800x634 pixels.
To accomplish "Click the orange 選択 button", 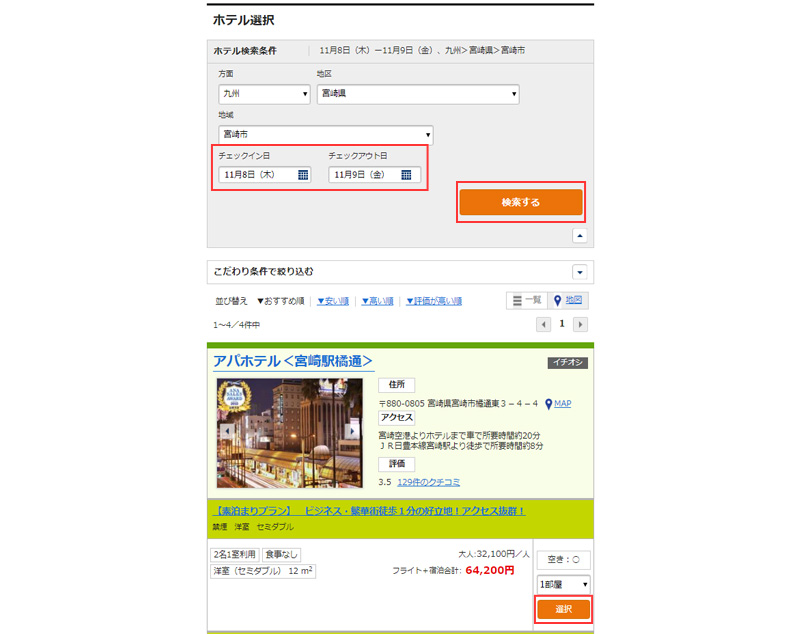I will pos(563,609).
